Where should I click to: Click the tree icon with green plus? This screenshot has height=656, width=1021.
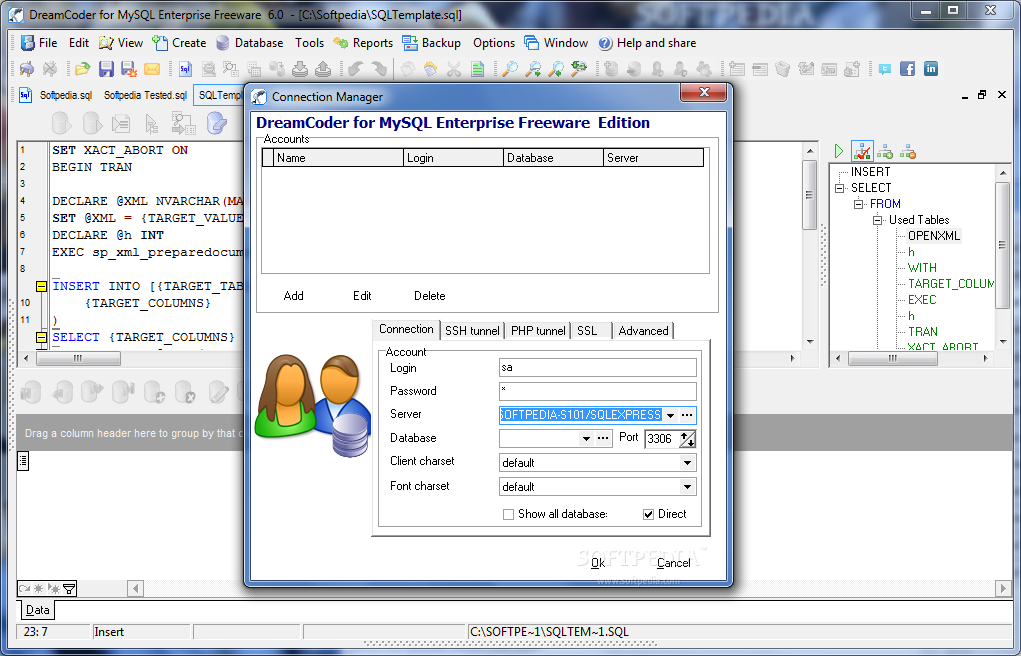[x=885, y=152]
